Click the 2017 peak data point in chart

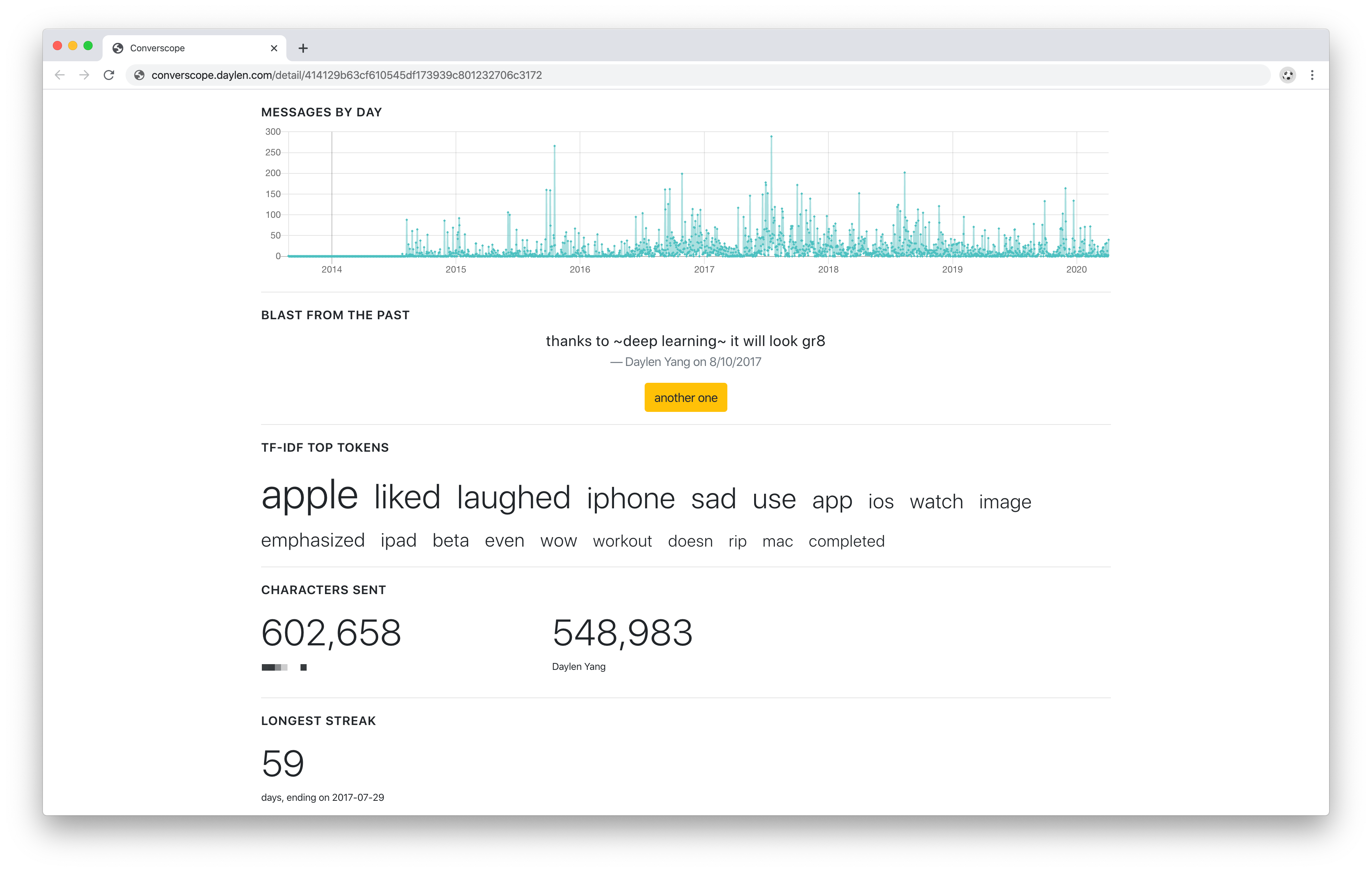[x=771, y=137]
